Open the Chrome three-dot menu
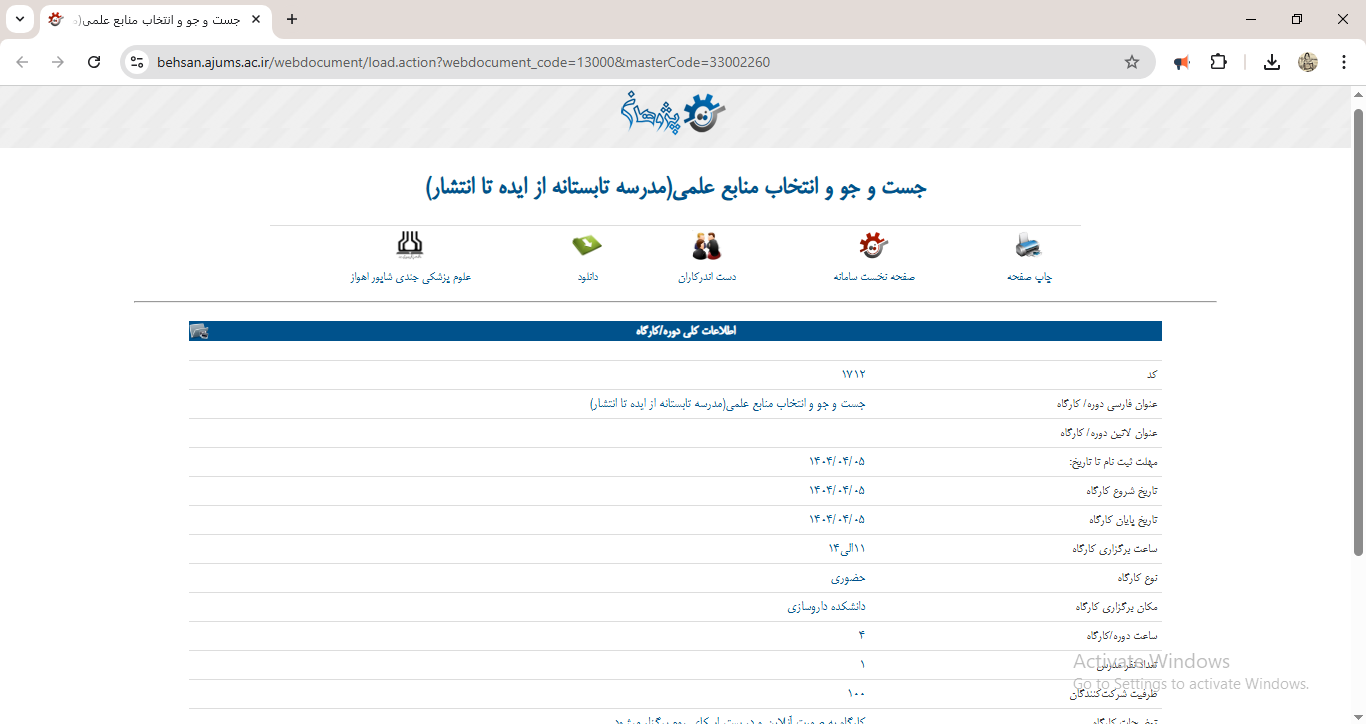Viewport: 1366px width, 724px height. click(1343, 62)
